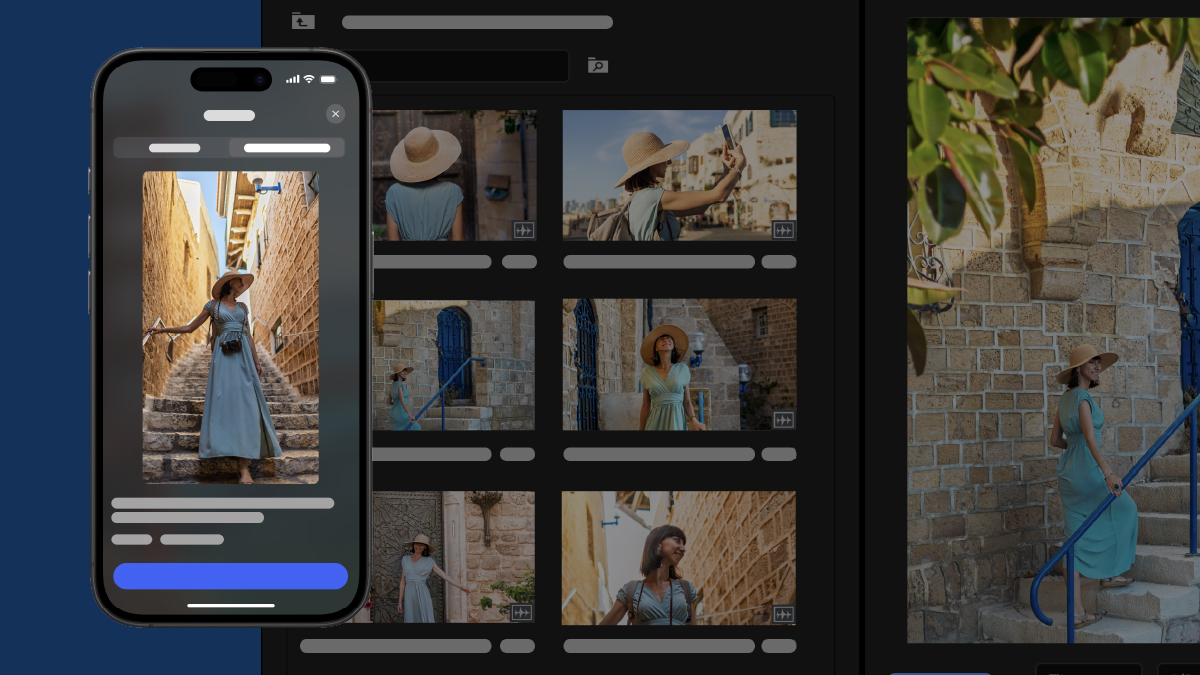Select the right highlighted tab on phone
This screenshot has height=675, width=1200.
(287, 148)
